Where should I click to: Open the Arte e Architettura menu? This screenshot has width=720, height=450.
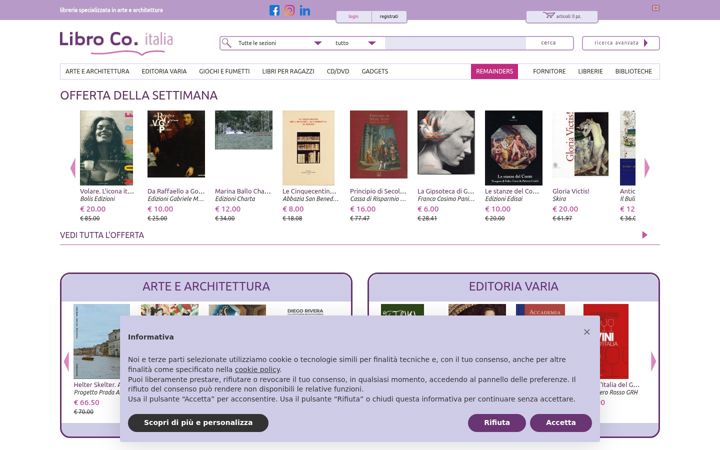[97, 71]
